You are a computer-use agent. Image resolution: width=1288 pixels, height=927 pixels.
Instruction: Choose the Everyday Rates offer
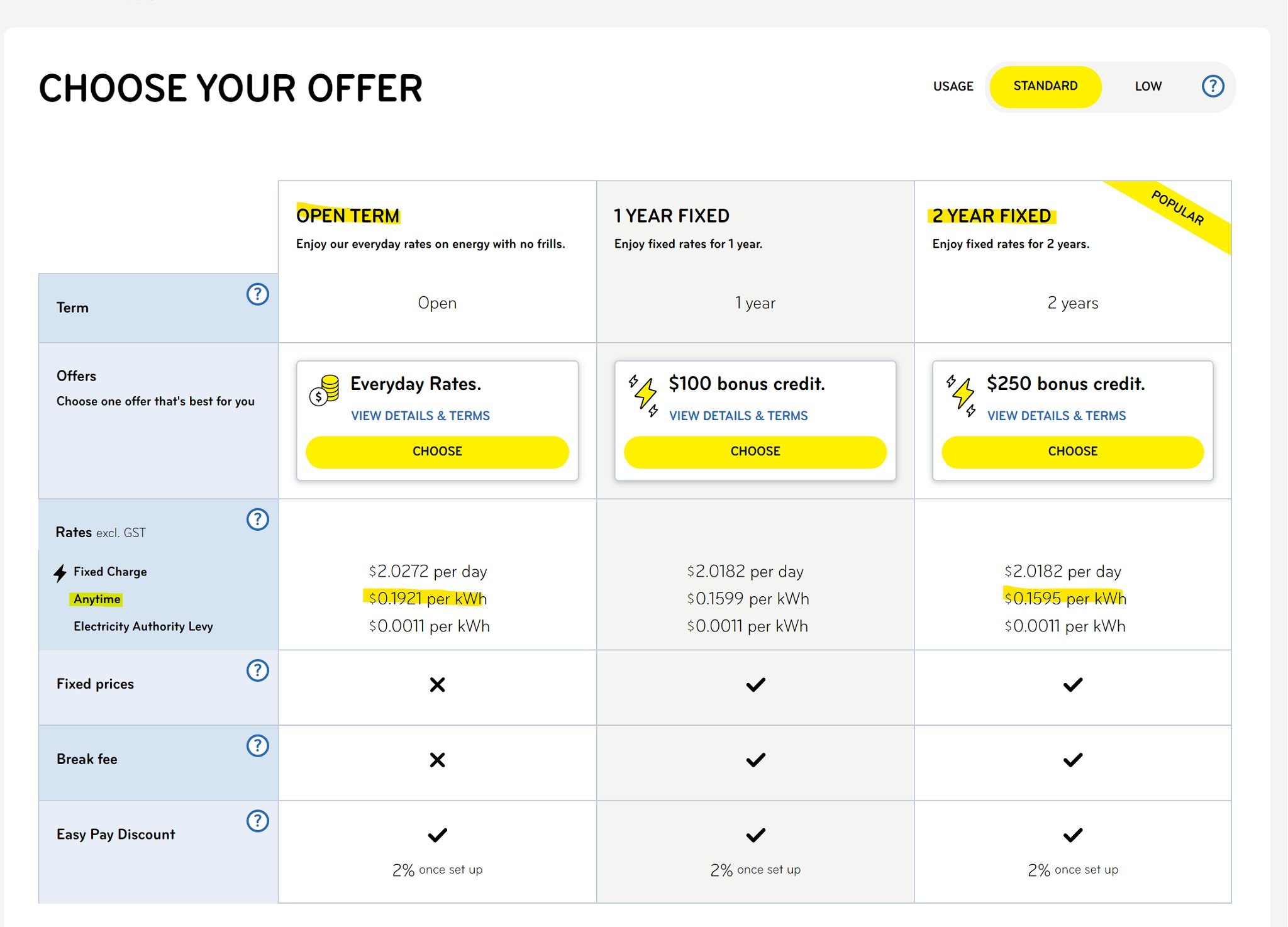pyautogui.click(x=437, y=452)
